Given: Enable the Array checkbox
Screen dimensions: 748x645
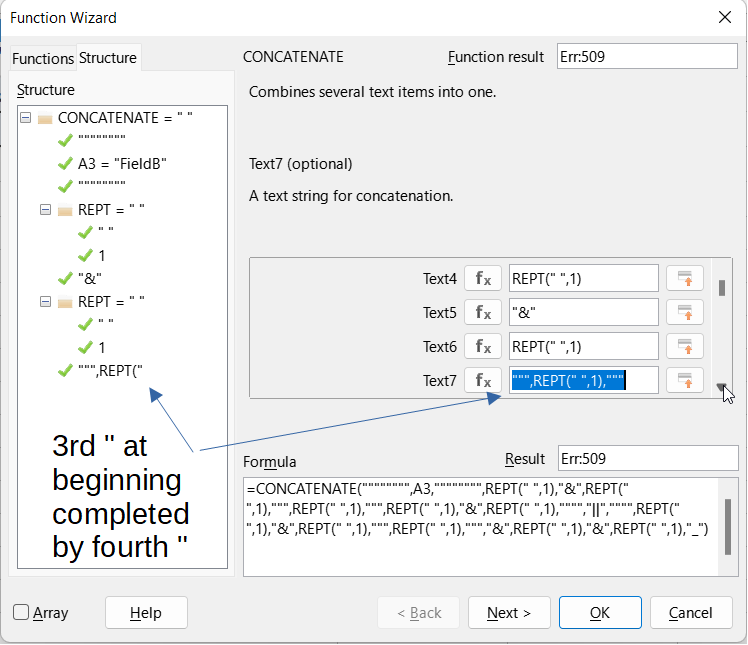Looking at the screenshot, I should [x=21, y=613].
